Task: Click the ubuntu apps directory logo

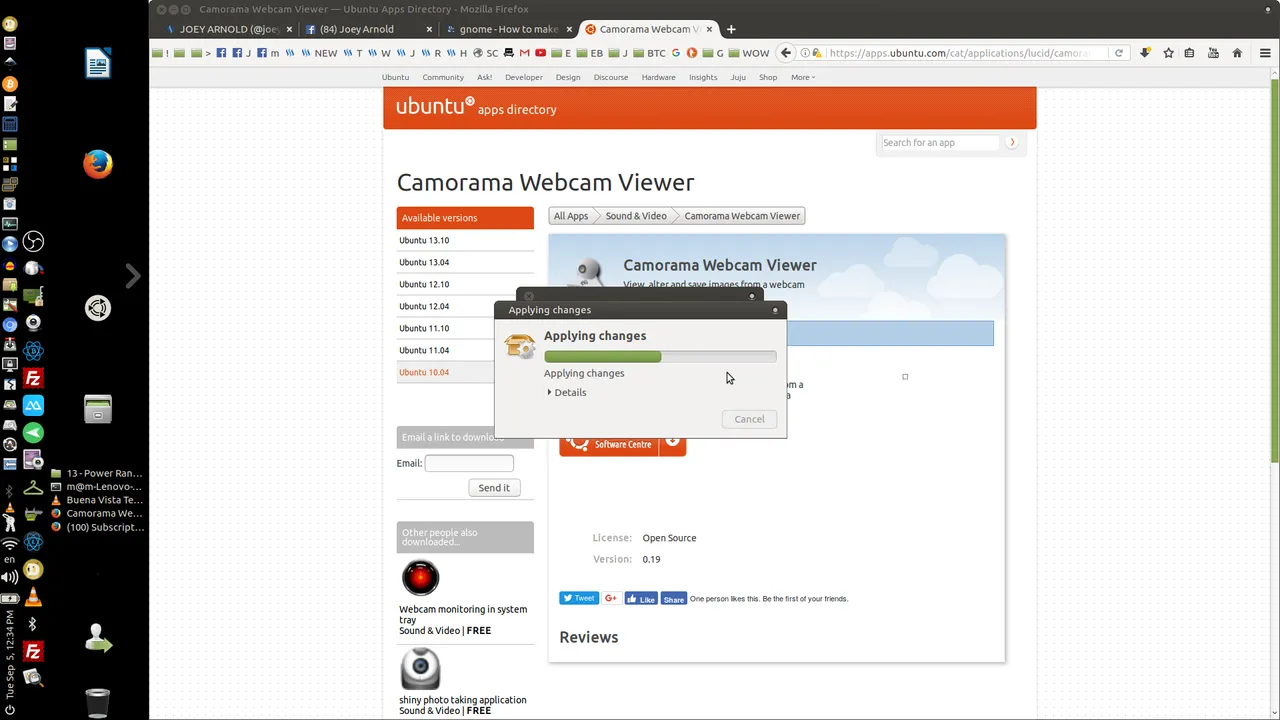Action: point(476,107)
